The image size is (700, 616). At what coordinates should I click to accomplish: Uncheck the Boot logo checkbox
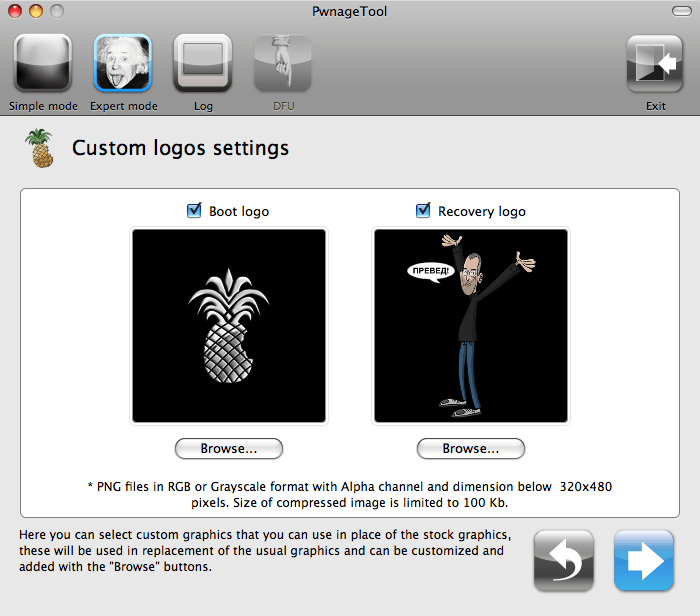[194, 210]
